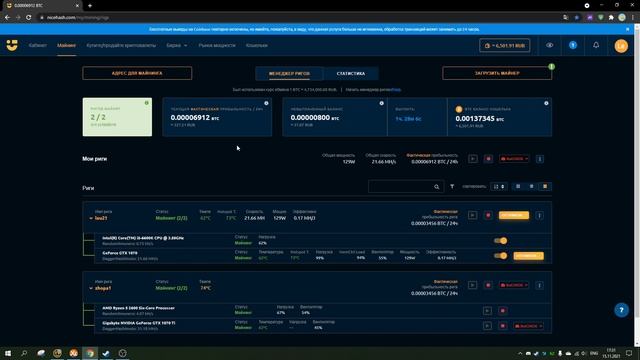Open Windows taskbar search icon
640x360 pixels.
(24, 353)
